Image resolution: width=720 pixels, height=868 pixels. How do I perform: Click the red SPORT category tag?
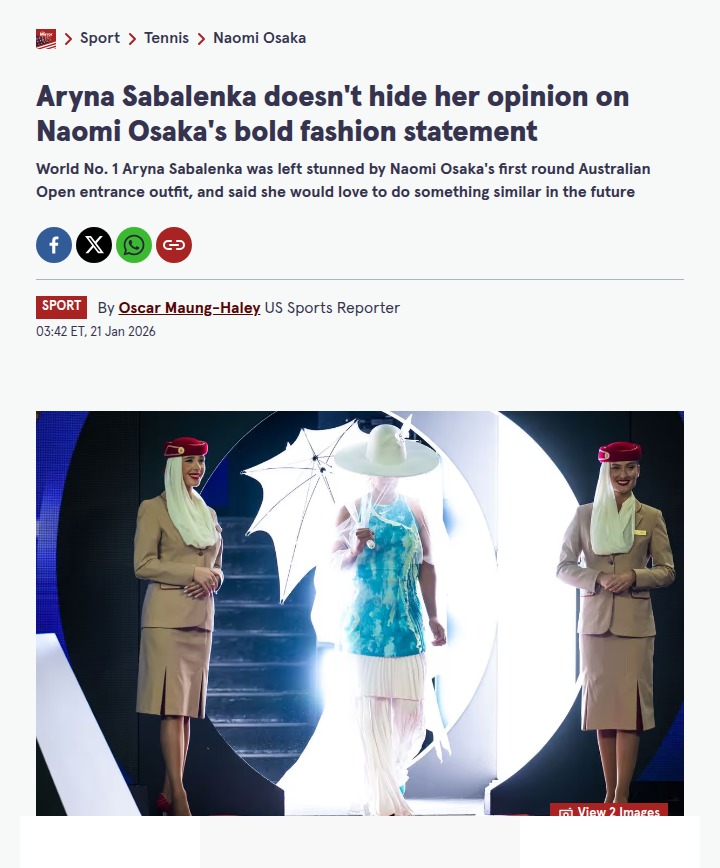pyautogui.click(x=61, y=307)
